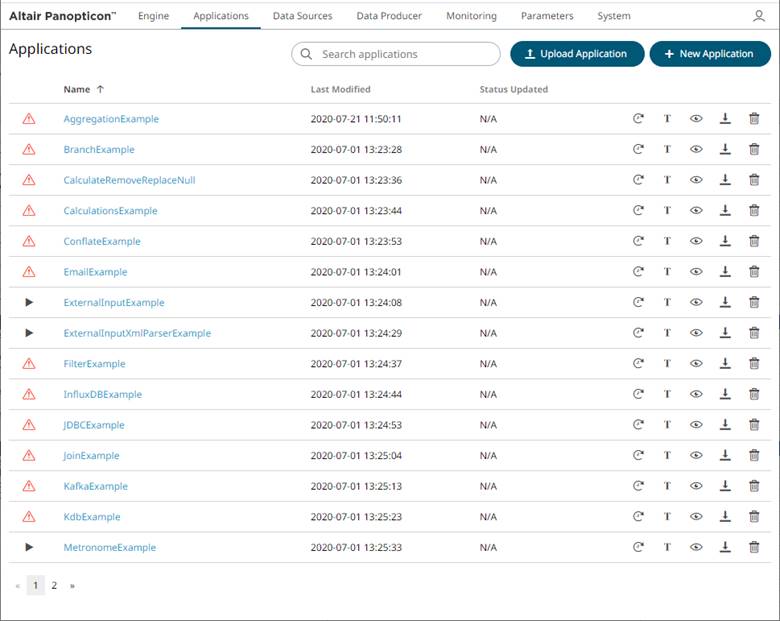780x621 pixels.
Task: Switch to the Data Sources tab
Action: [x=301, y=16]
